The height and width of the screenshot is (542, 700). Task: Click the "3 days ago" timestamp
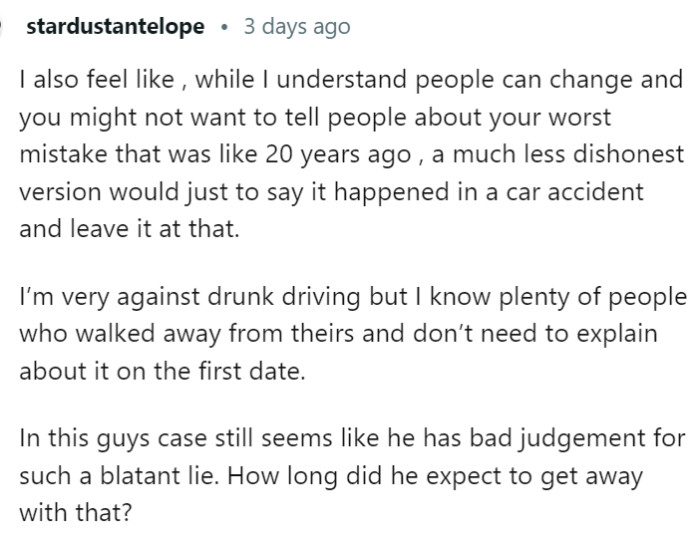pyautogui.click(x=297, y=27)
